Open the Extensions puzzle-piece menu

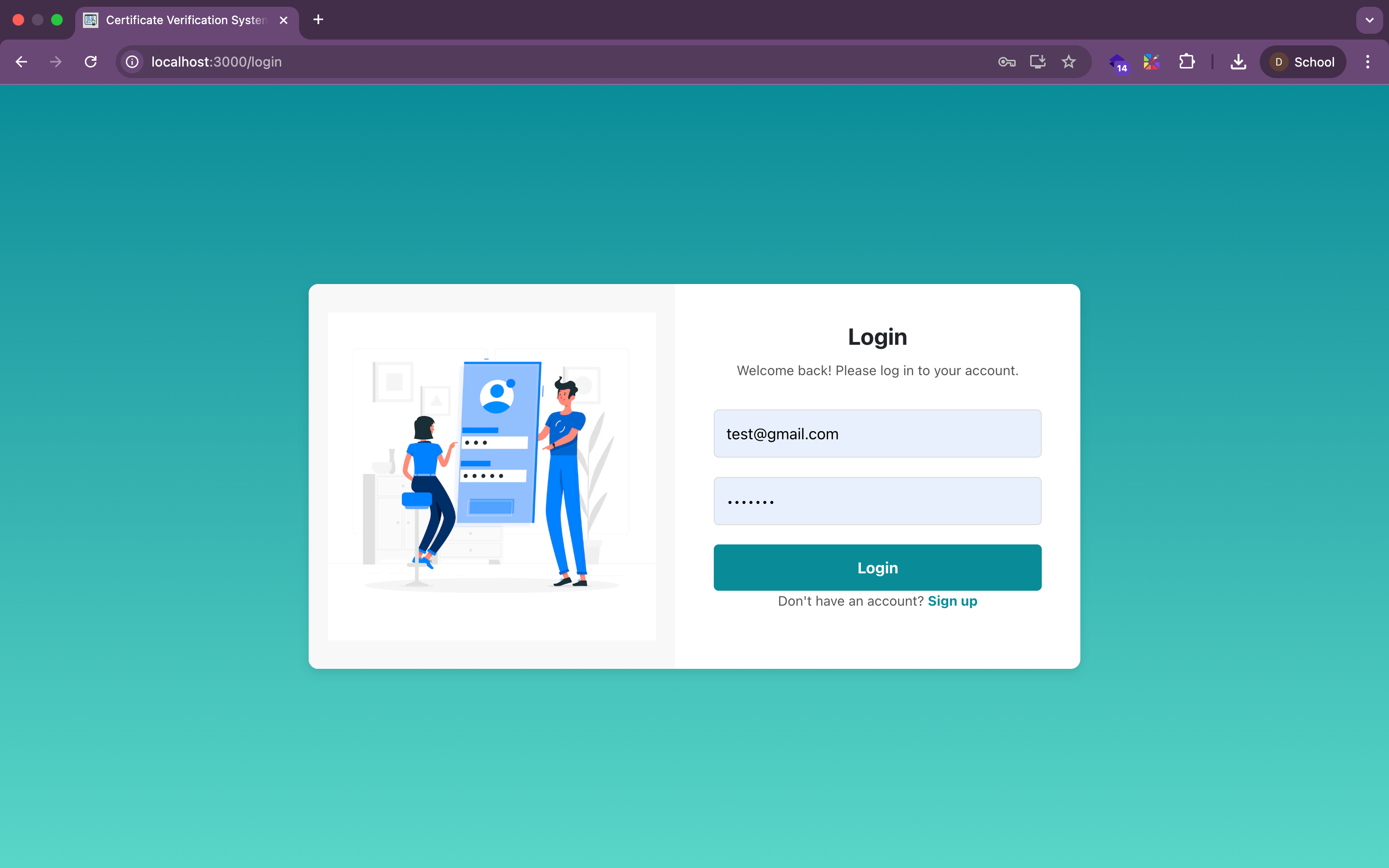pos(1186,61)
